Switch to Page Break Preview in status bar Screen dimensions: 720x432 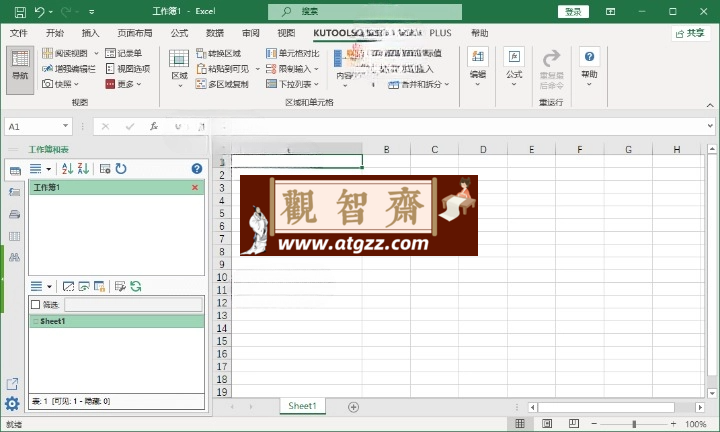point(574,423)
